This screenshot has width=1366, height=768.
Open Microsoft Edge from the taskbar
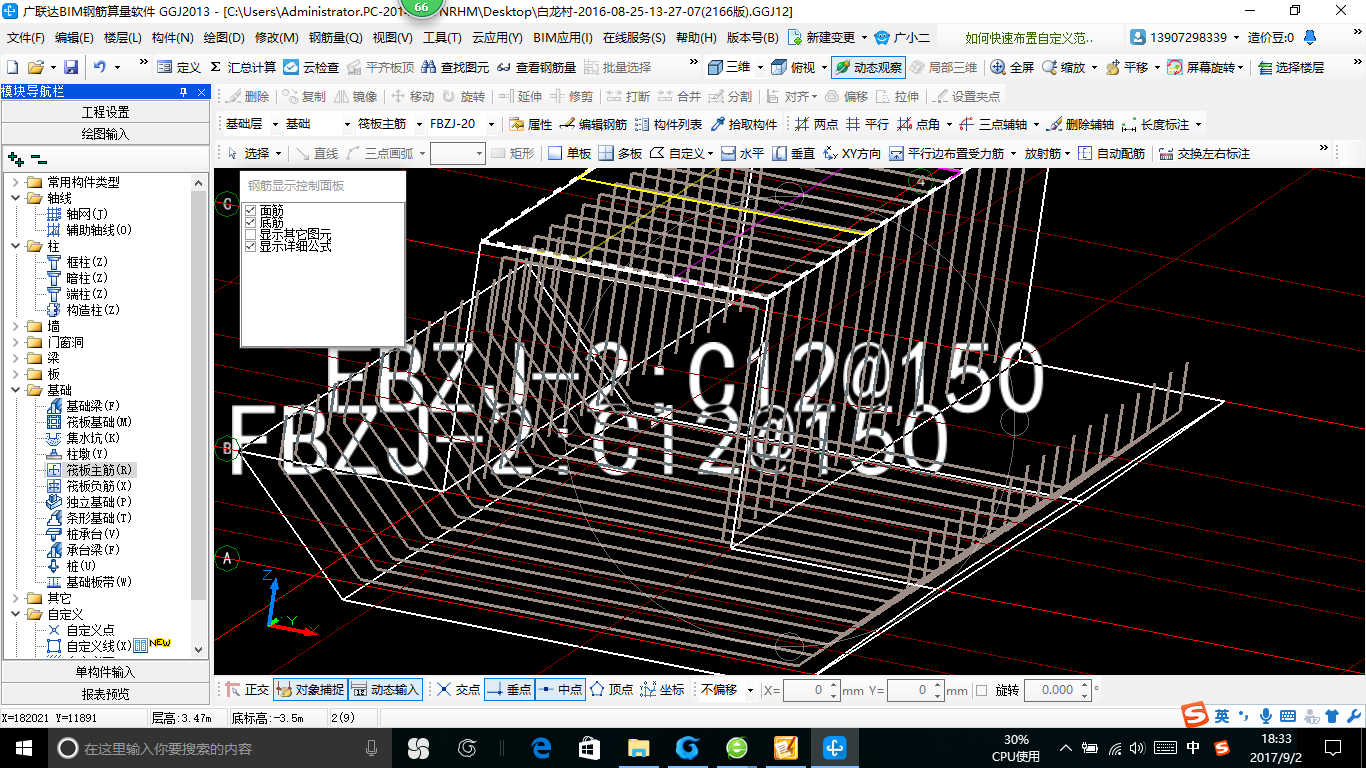pos(541,747)
